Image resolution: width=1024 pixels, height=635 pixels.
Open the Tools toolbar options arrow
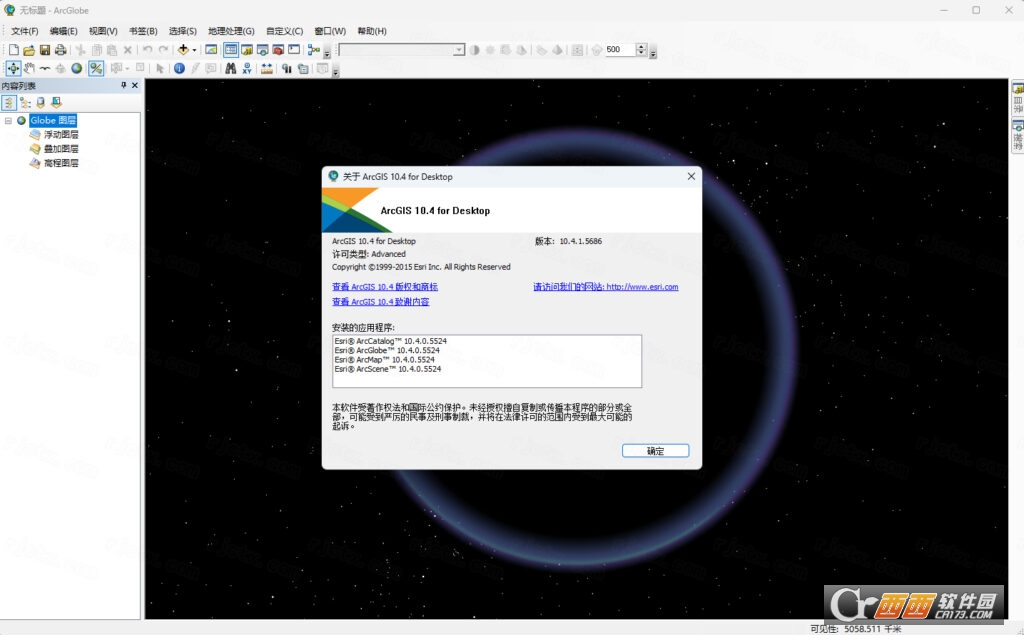(x=336, y=71)
